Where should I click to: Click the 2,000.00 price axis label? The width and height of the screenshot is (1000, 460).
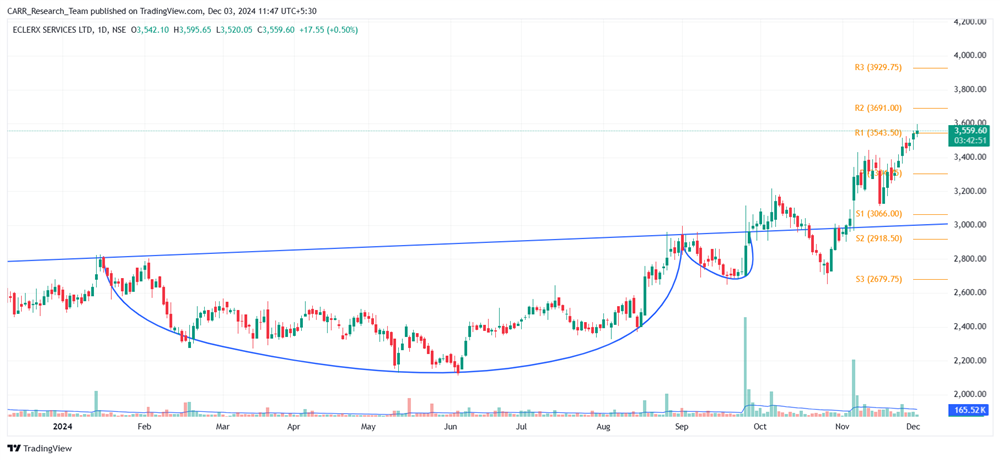pos(971,394)
